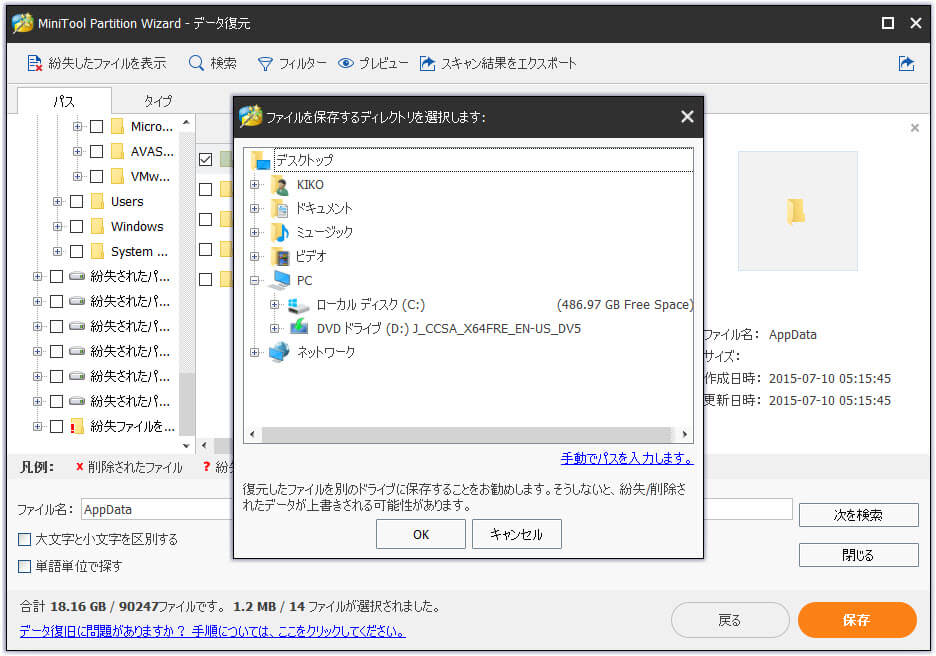
Task: Toggle the Users folder checkbox
Action: click(x=76, y=202)
